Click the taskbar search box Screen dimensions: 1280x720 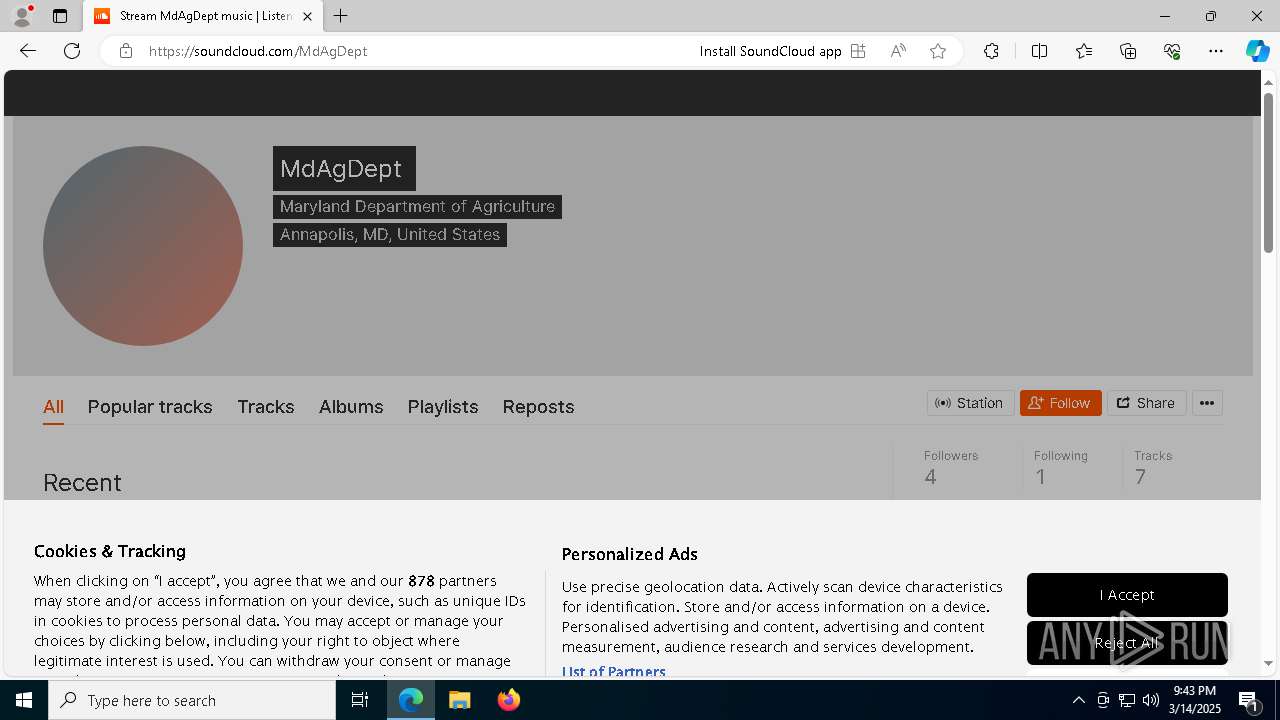(x=192, y=700)
